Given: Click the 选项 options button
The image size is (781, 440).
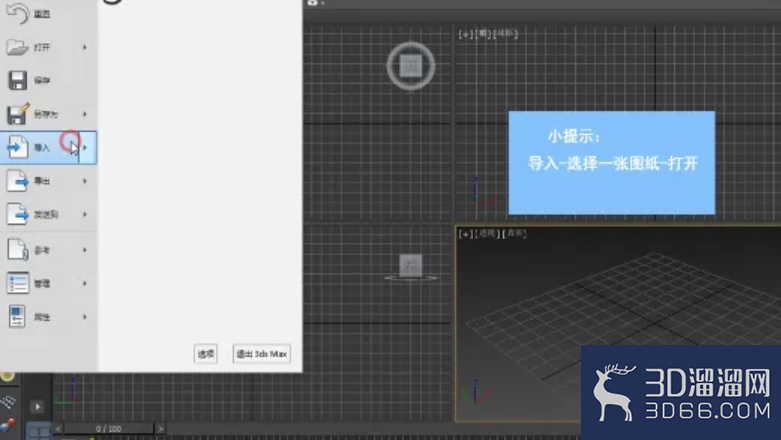Looking at the screenshot, I should point(205,354).
